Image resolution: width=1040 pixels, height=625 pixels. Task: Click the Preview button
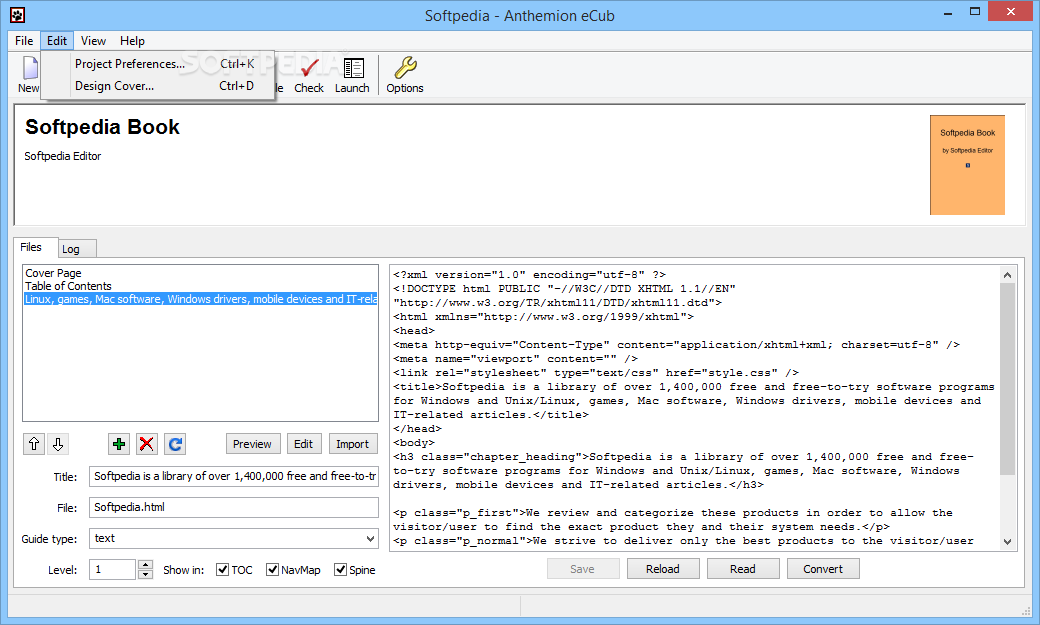point(252,444)
